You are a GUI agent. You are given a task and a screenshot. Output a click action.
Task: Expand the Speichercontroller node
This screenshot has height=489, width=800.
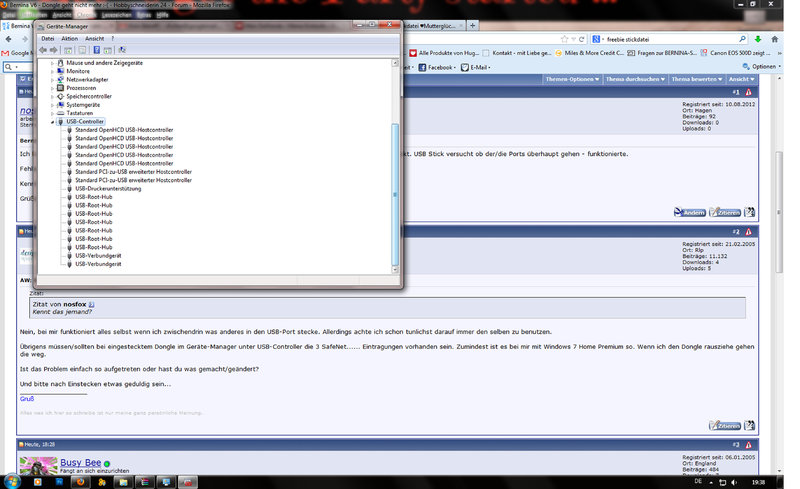pyautogui.click(x=52, y=96)
